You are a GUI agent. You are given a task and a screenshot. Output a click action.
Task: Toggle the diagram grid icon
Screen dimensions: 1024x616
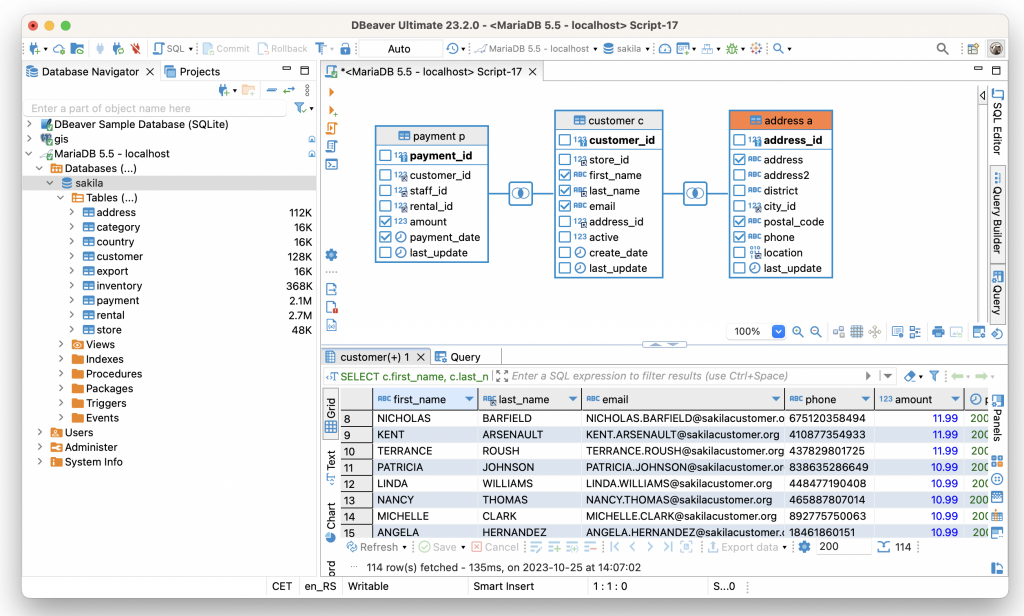point(857,332)
